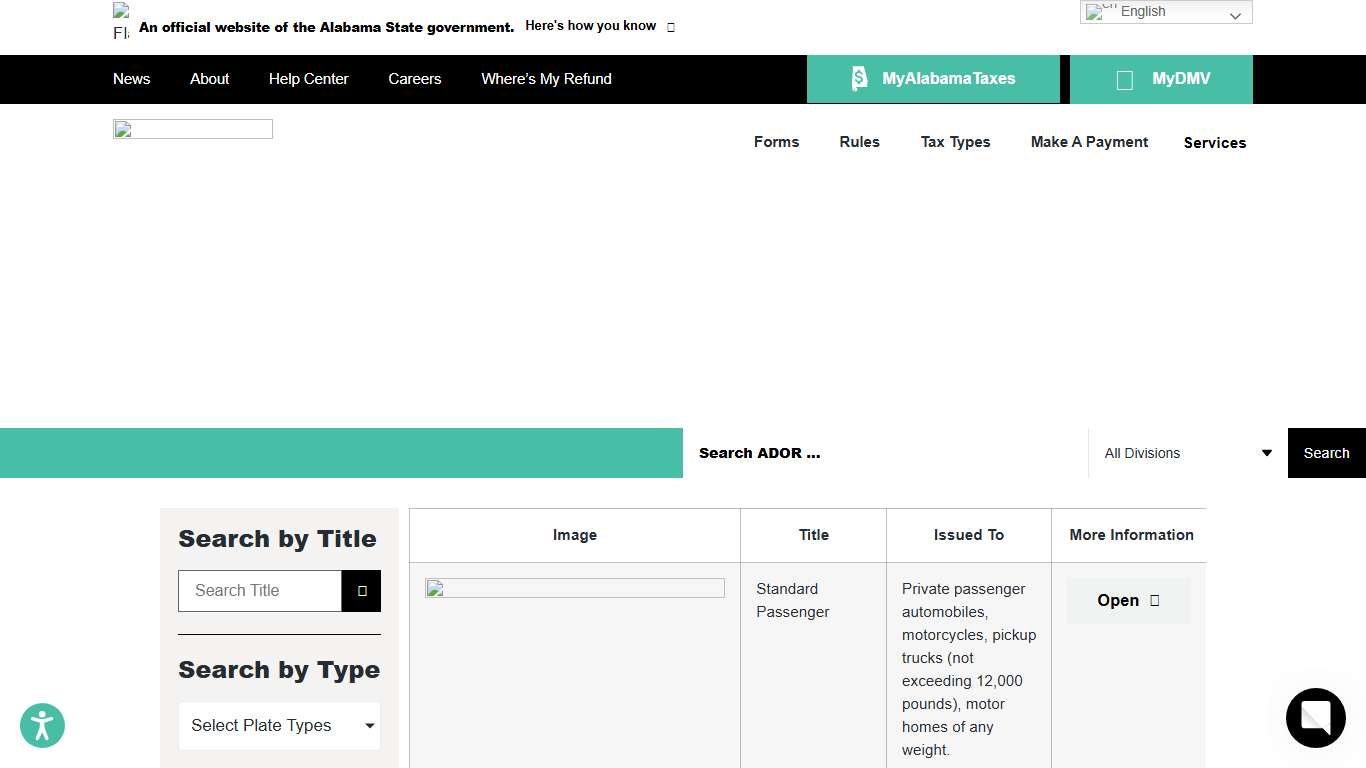
Task: Open the Tax Types menu
Action: click(x=955, y=142)
